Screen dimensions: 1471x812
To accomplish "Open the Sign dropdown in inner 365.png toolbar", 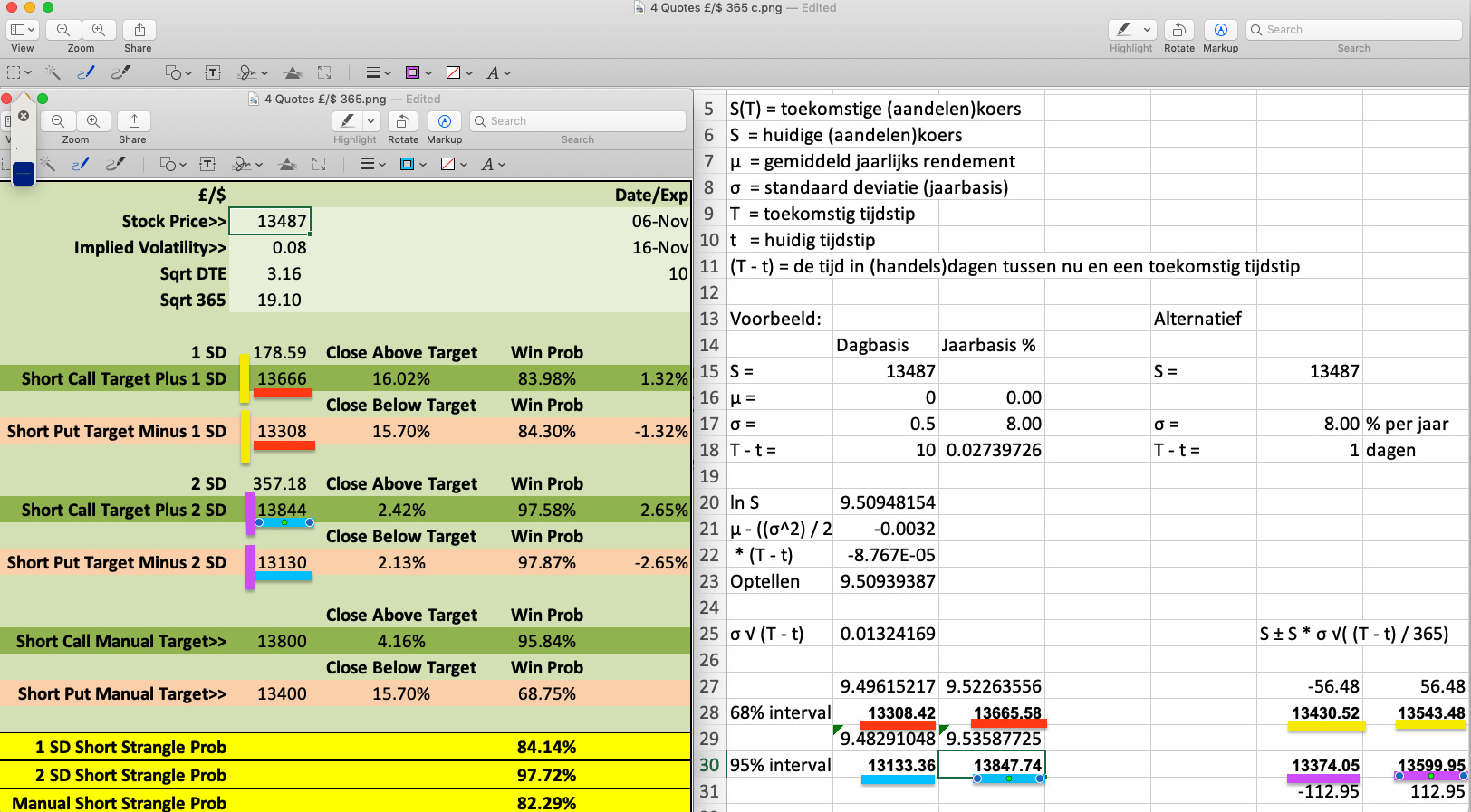I will tap(247, 164).
